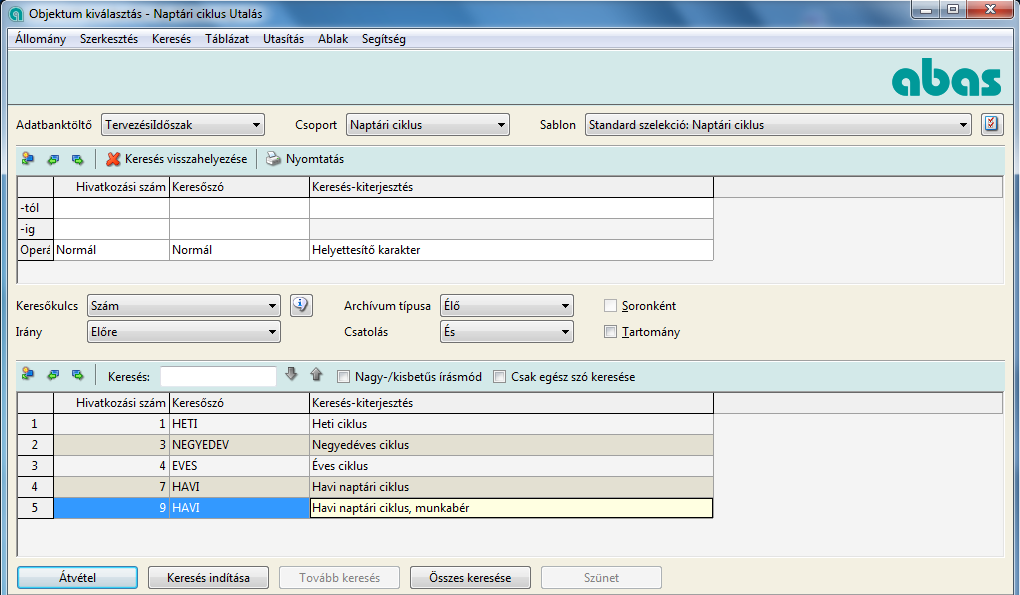Toggle Nagy-/kisbetűs írásmód checkbox
The image size is (1020, 595).
pyautogui.click(x=343, y=377)
